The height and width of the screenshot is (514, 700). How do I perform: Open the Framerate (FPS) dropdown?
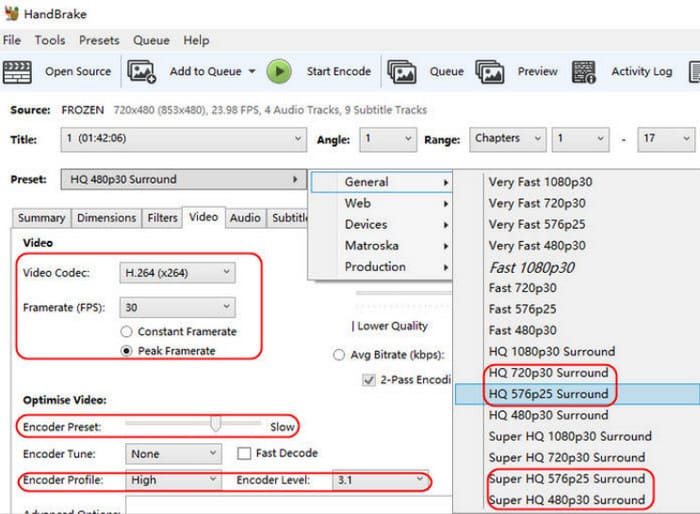(177, 307)
